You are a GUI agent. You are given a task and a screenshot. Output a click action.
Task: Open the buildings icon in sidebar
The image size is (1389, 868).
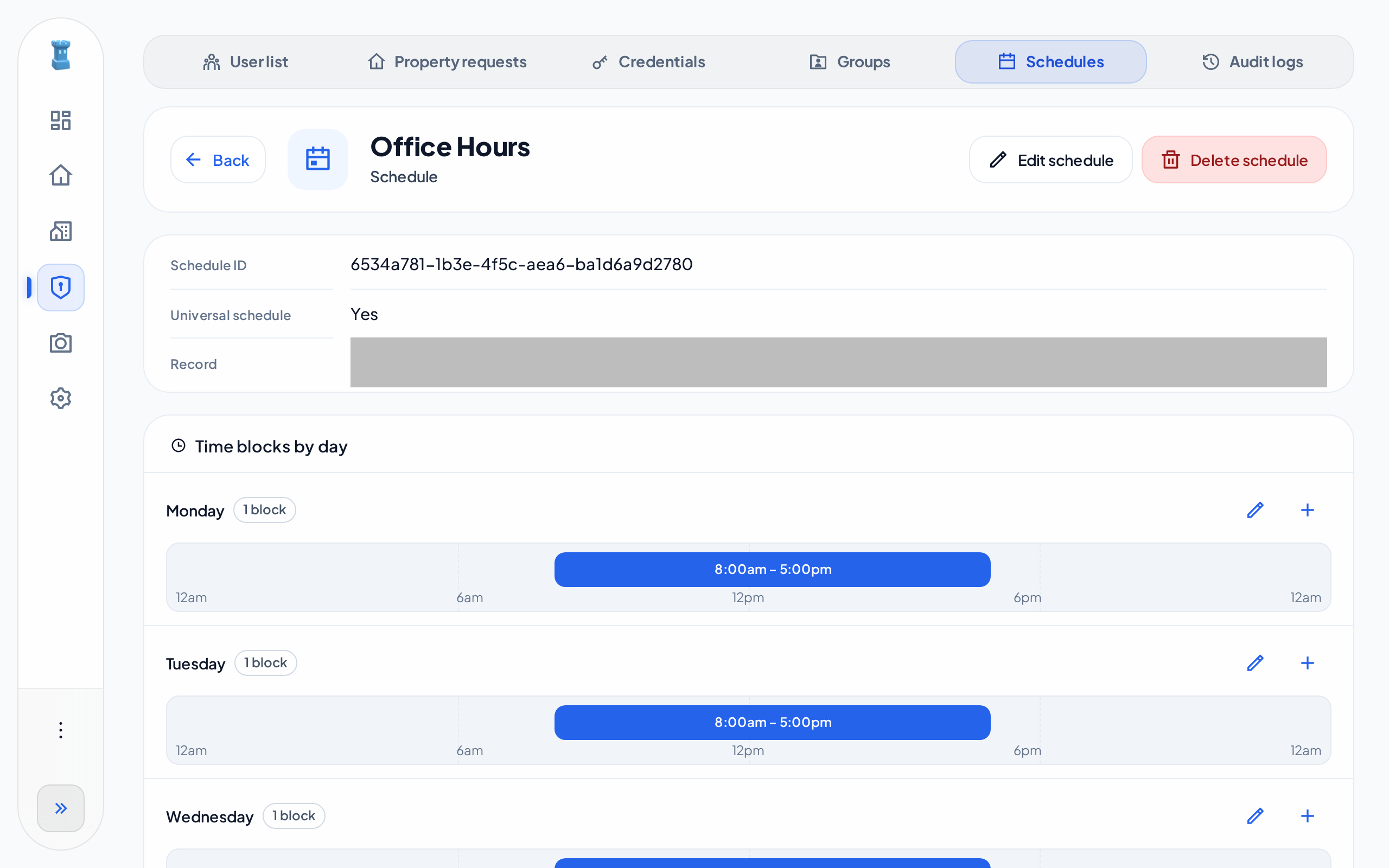click(60, 231)
